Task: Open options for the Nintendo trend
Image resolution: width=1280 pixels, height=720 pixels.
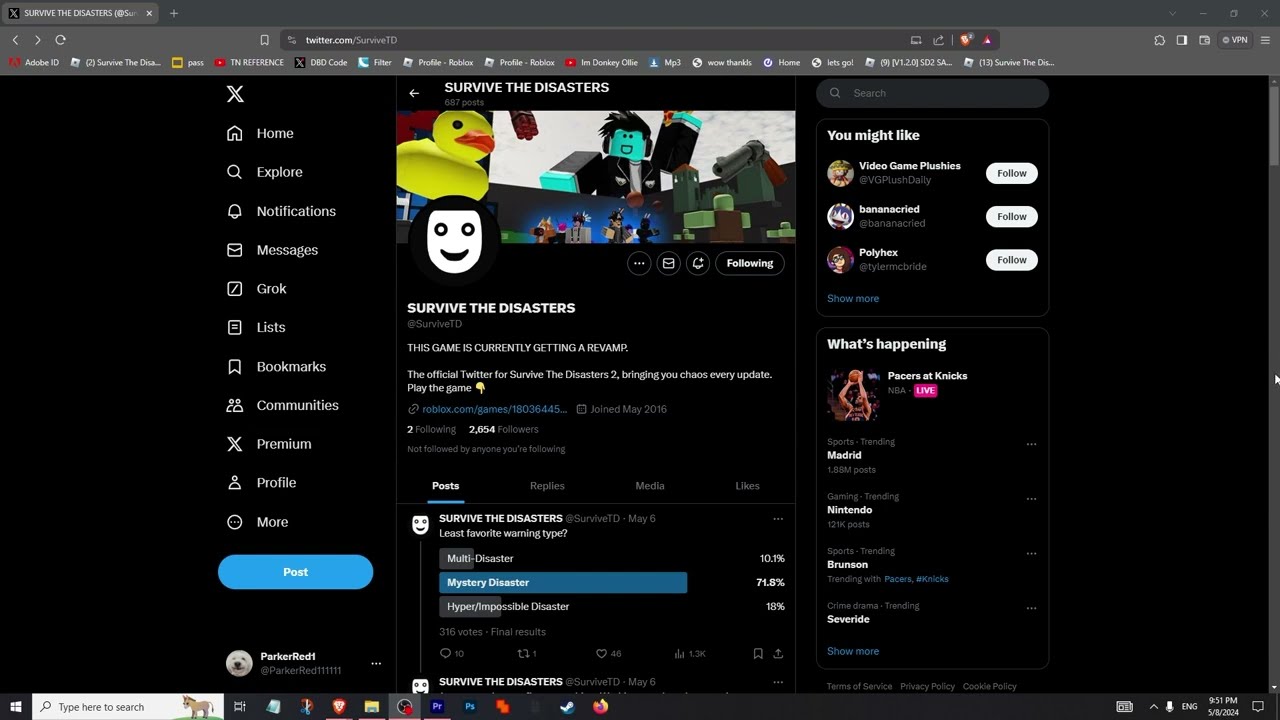Action: coord(1031,499)
